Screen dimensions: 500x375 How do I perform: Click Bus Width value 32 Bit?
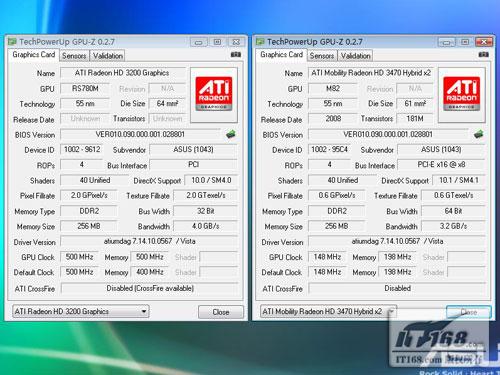click(x=206, y=211)
